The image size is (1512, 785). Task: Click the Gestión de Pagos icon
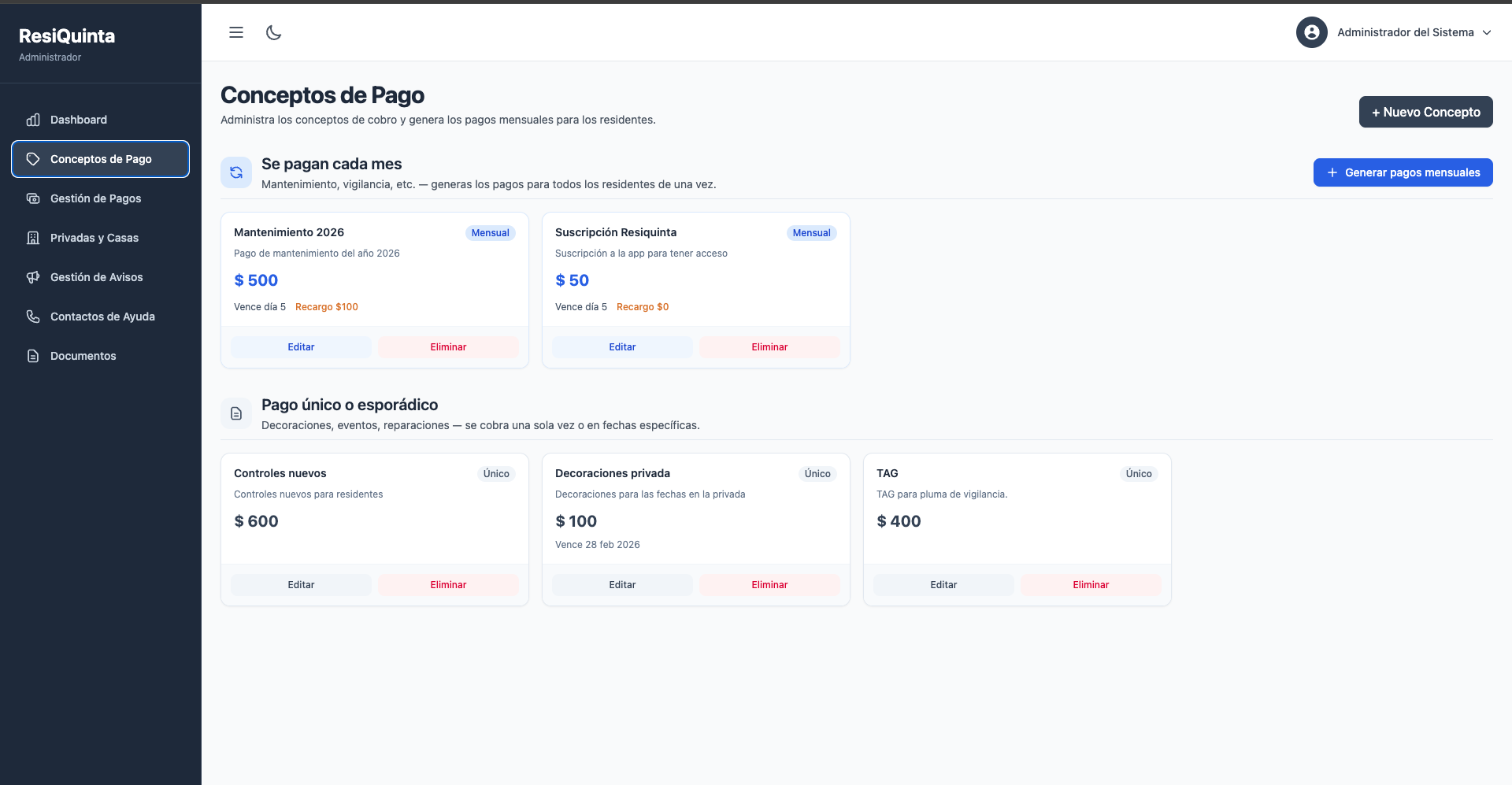pos(33,198)
